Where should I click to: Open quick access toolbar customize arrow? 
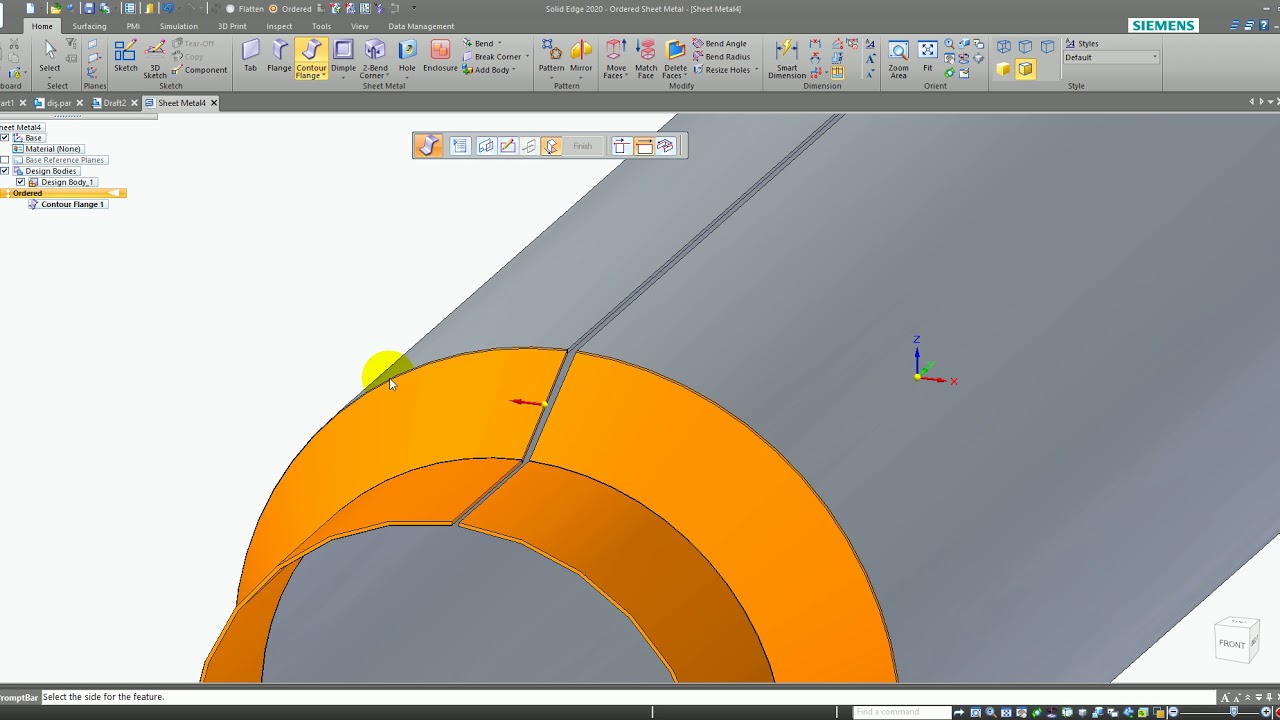tap(413, 8)
